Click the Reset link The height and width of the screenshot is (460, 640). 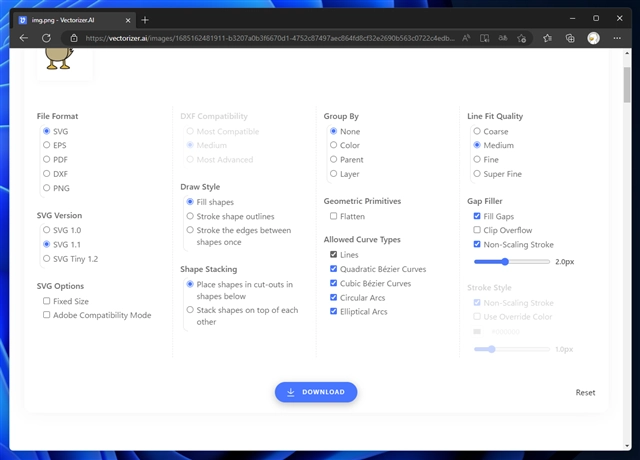point(585,392)
